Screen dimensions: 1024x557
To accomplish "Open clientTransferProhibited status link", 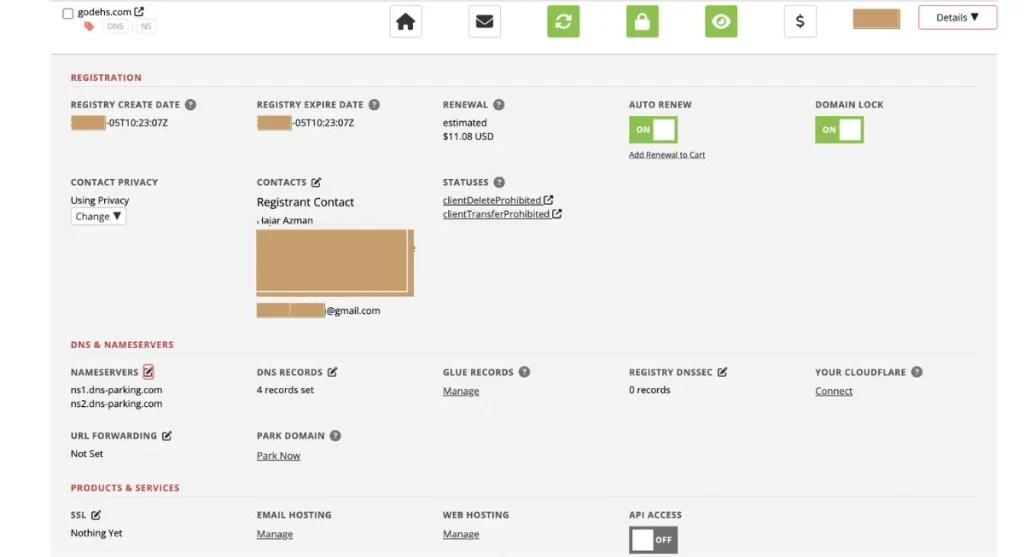I will pyautogui.click(x=502, y=214).
